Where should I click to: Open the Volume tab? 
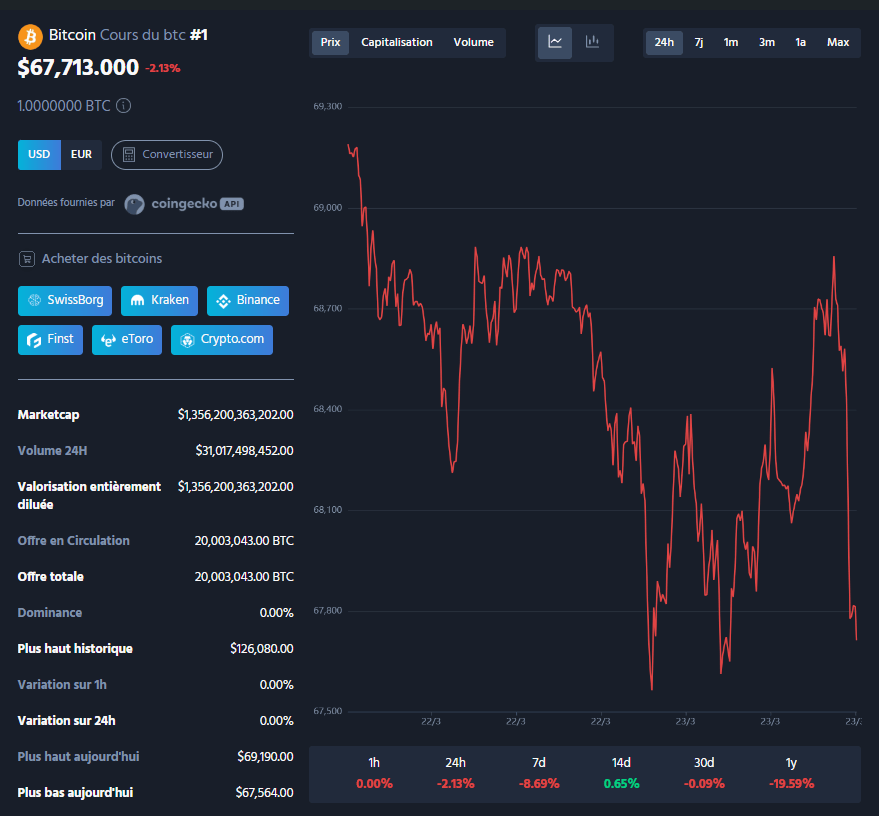(473, 42)
